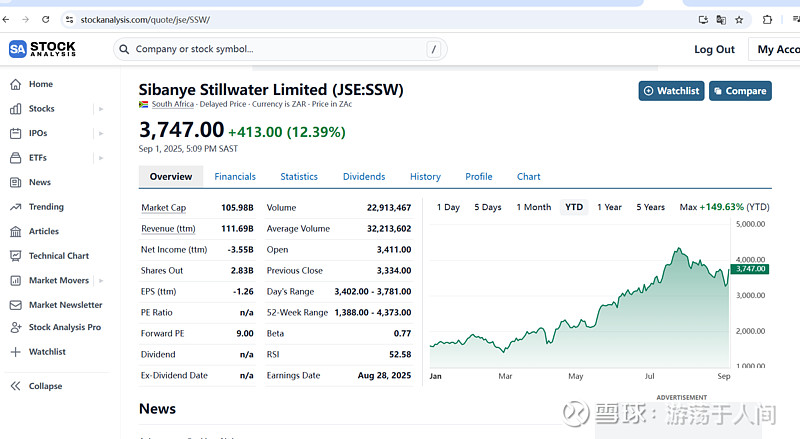Expand the ETFs submenu arrow

pyautogui.click(x=101, y=158)
